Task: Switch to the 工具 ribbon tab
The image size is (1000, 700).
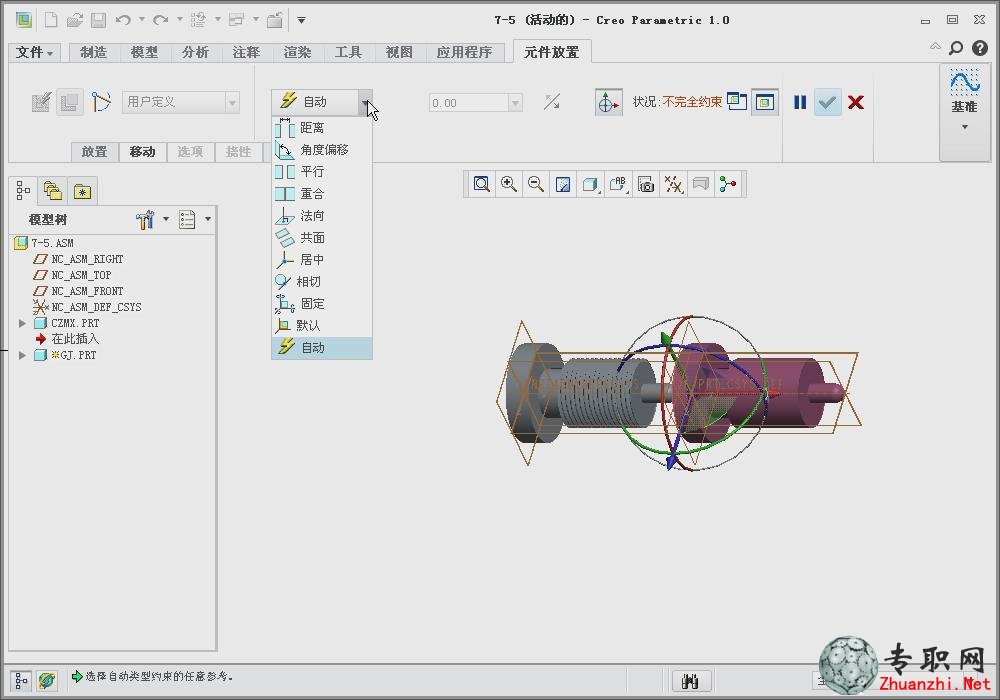Action: (348, 52)
